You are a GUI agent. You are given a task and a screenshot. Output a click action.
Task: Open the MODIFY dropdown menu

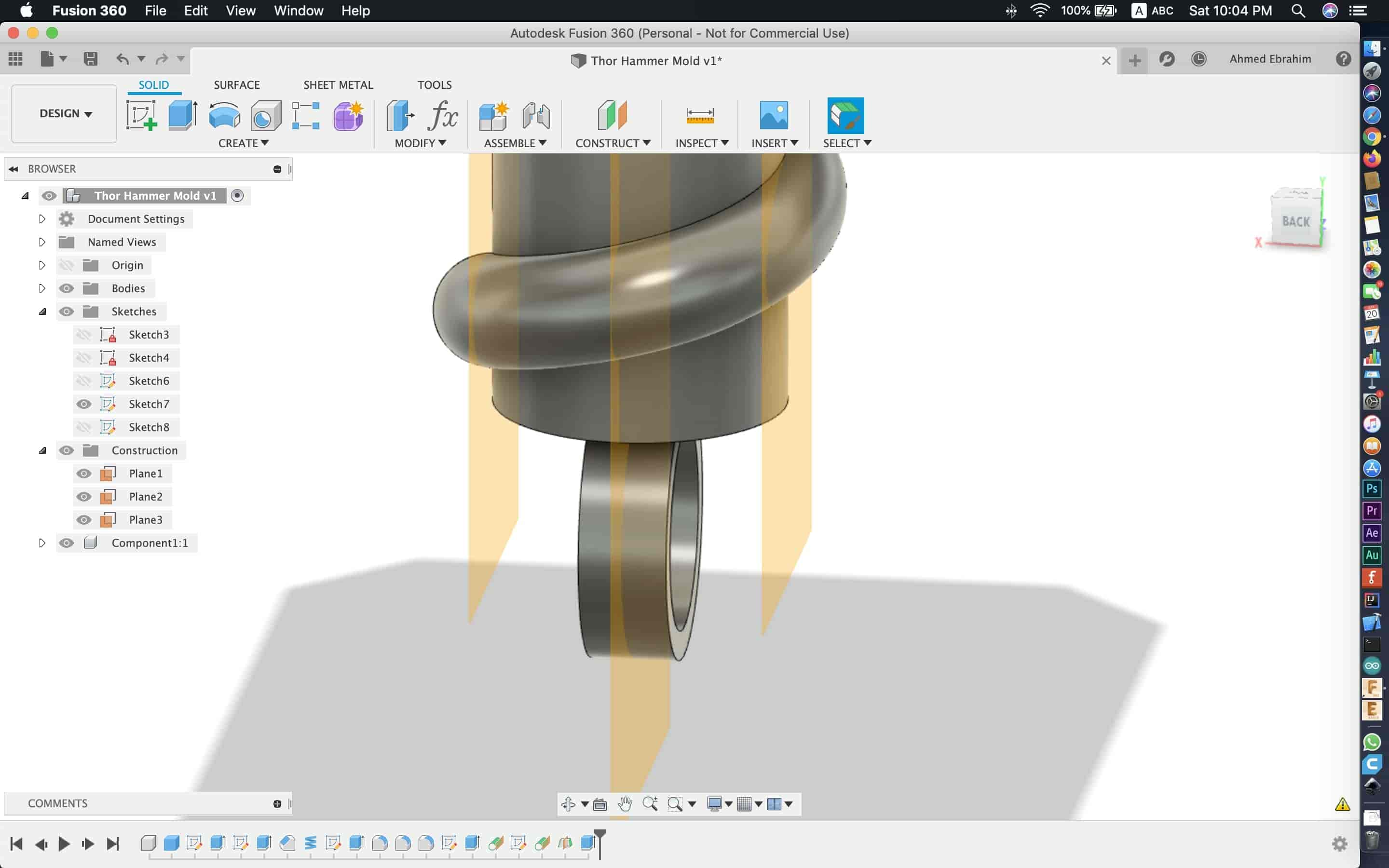point(420,143)
